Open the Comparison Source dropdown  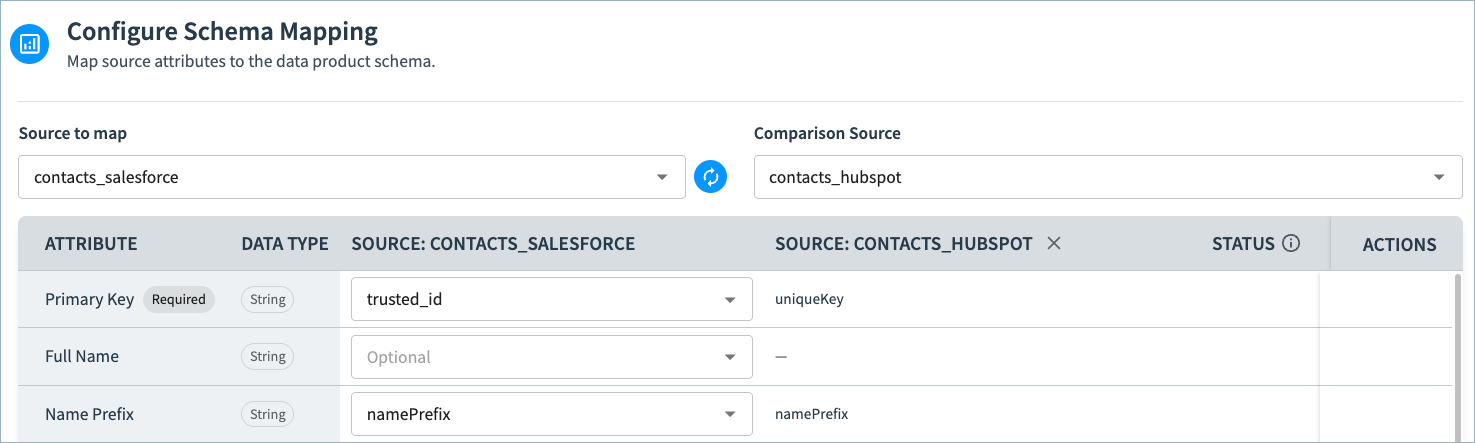pyautogui.click(x=1108, y=177)
